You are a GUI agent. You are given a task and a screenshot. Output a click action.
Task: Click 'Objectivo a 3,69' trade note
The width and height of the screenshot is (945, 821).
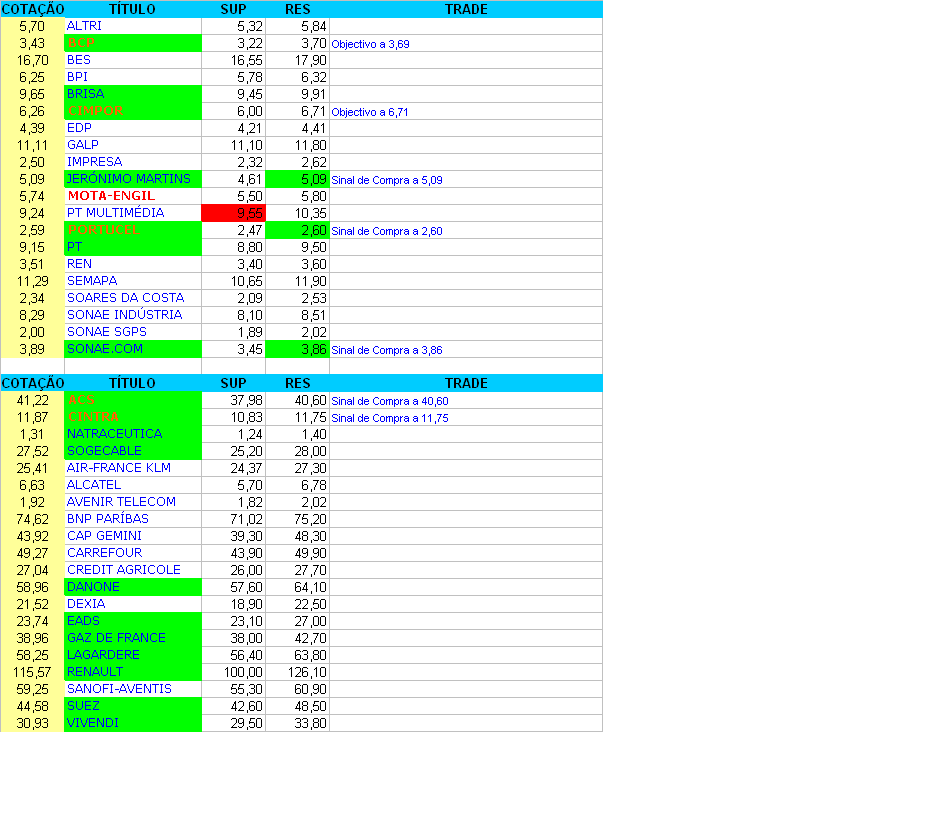(371, 44)
